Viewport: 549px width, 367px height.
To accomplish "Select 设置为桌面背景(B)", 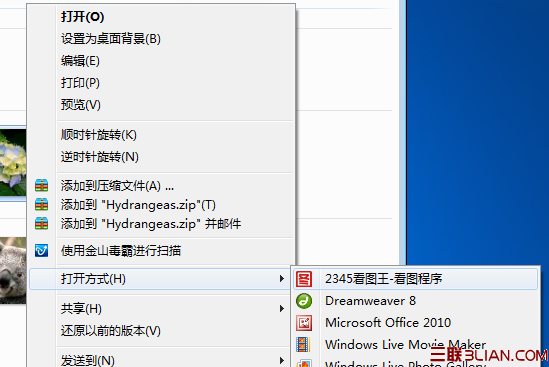I will pyautogui.click(x=161, y=39).
